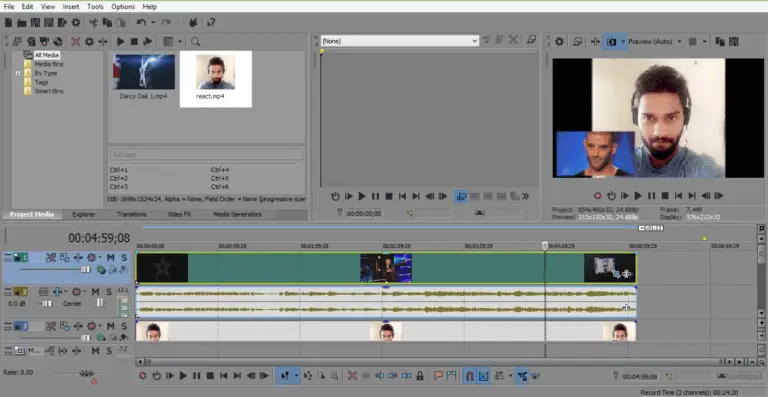
Task: Open Split Screen View dropdown arrow
Action: tap(623, 42)
